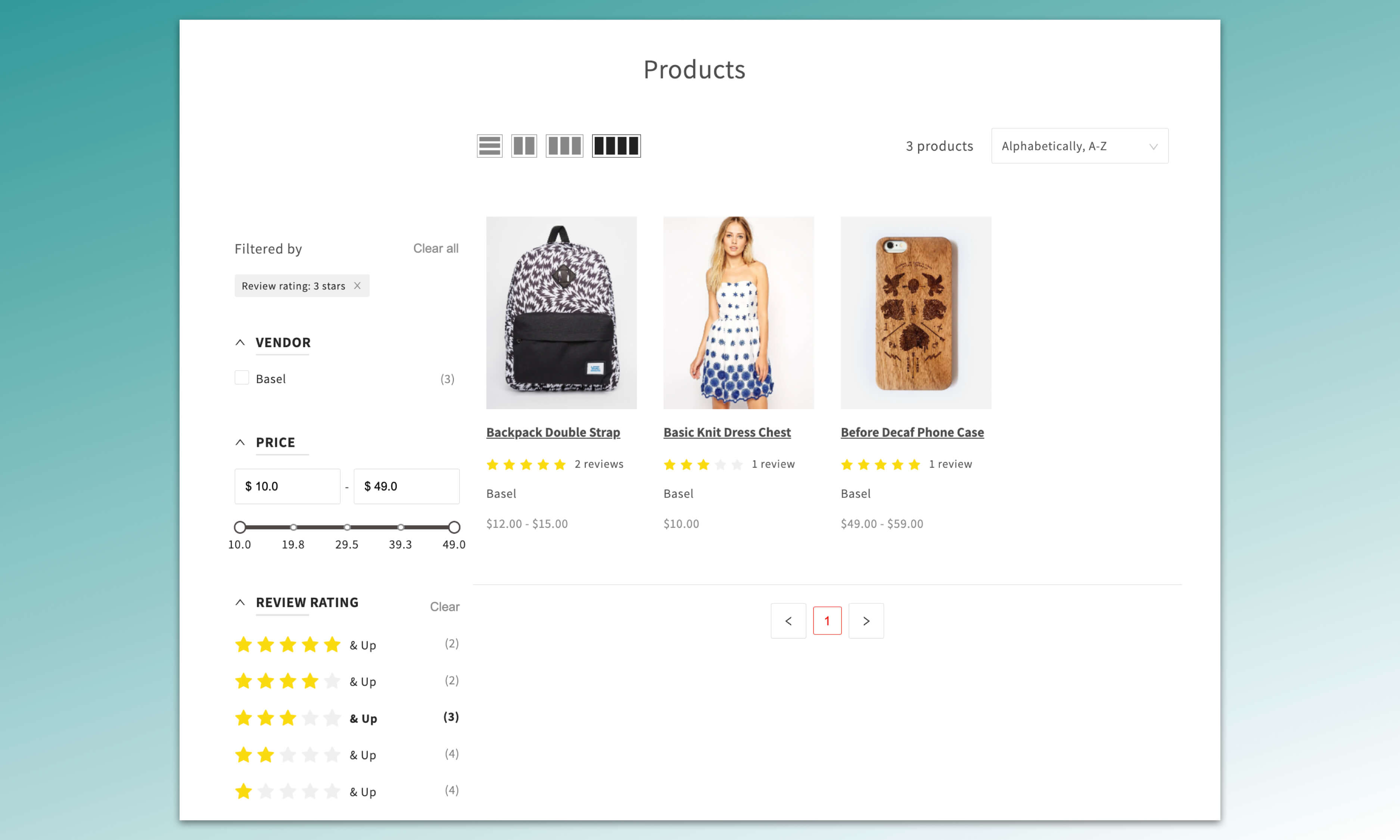Screen dimensions: 1400x840
Task: Select the four-column grid view icon
Action: coord(616,146)
